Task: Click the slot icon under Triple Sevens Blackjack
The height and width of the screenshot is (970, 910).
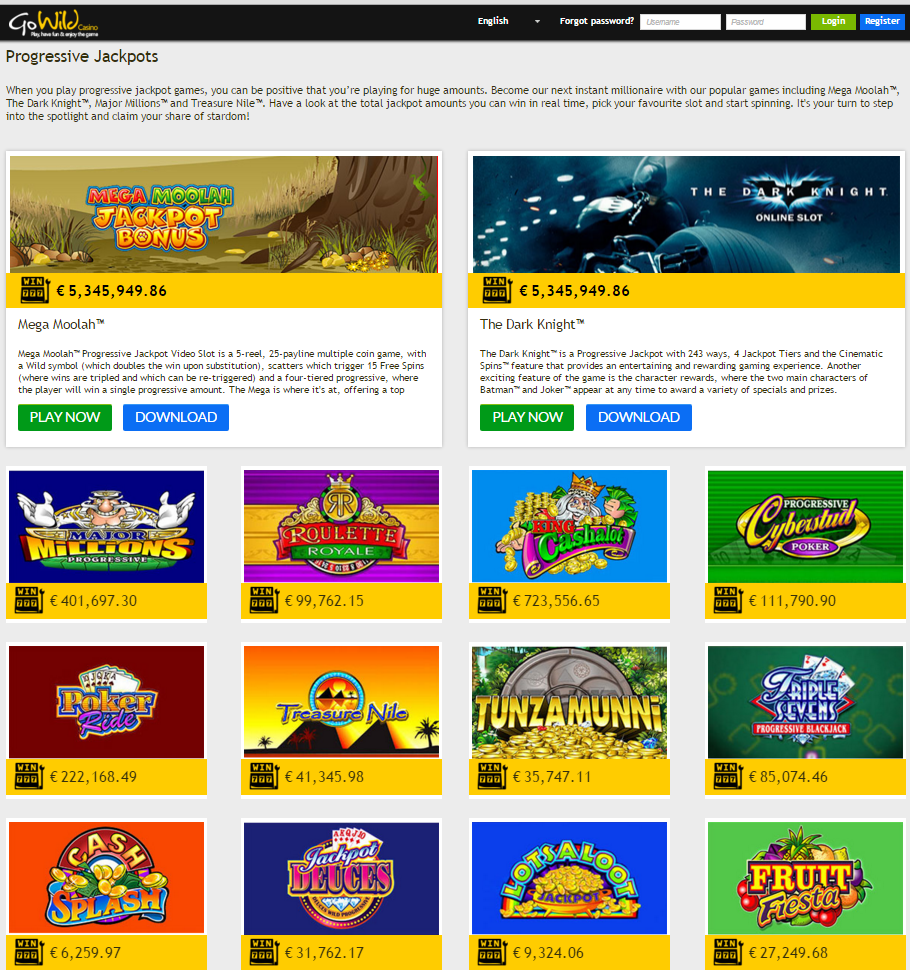Action: (x=728, y=776)
